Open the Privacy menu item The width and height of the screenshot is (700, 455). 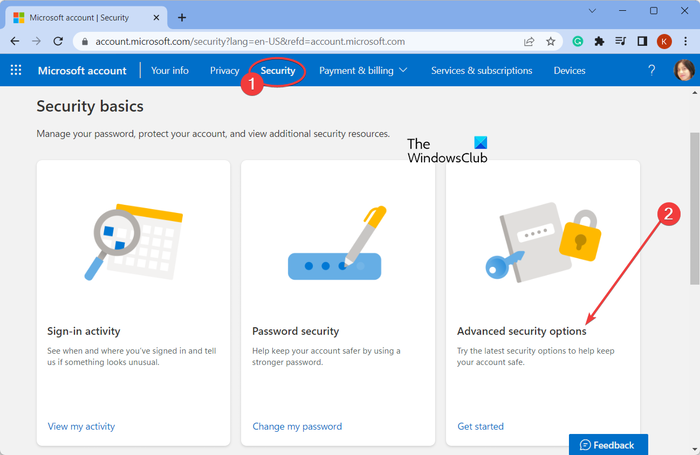pos(225,71)
